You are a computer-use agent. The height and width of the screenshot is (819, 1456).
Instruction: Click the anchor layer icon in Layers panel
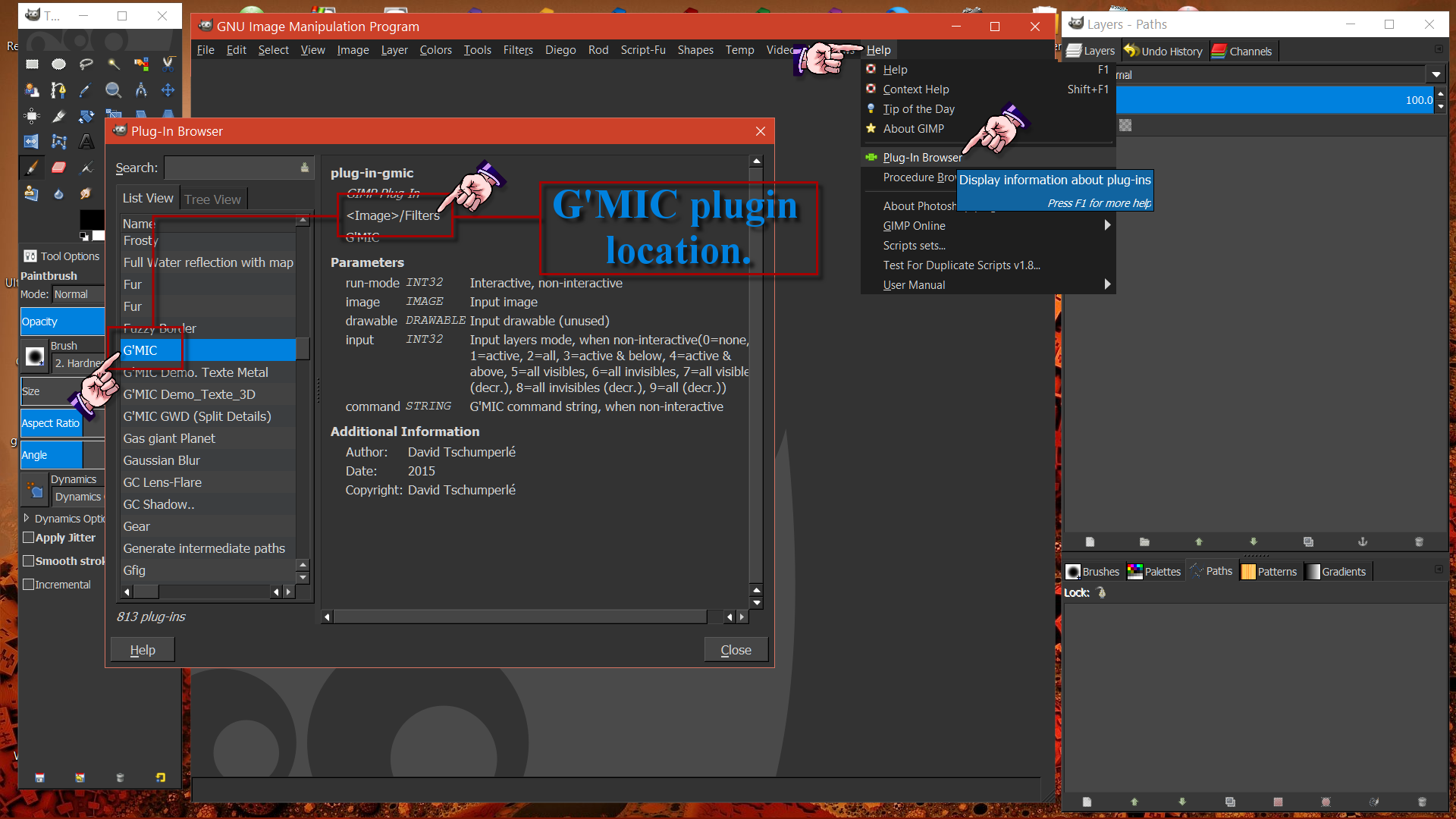click(1363, 541)
